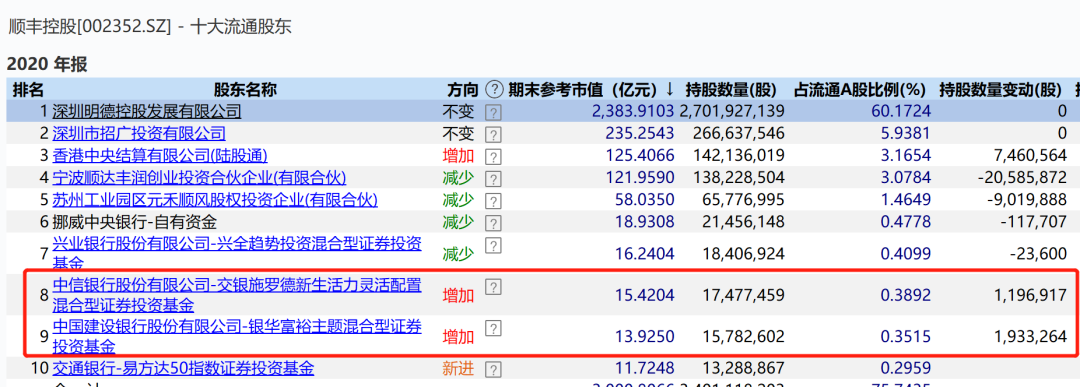
Task: Click the 占流通A股比例(%) column header
Action: pos(859,90)
